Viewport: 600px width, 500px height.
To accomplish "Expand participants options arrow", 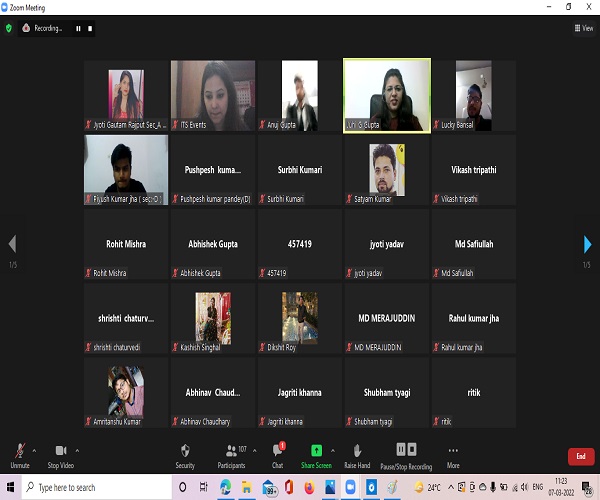I will 254,451.
